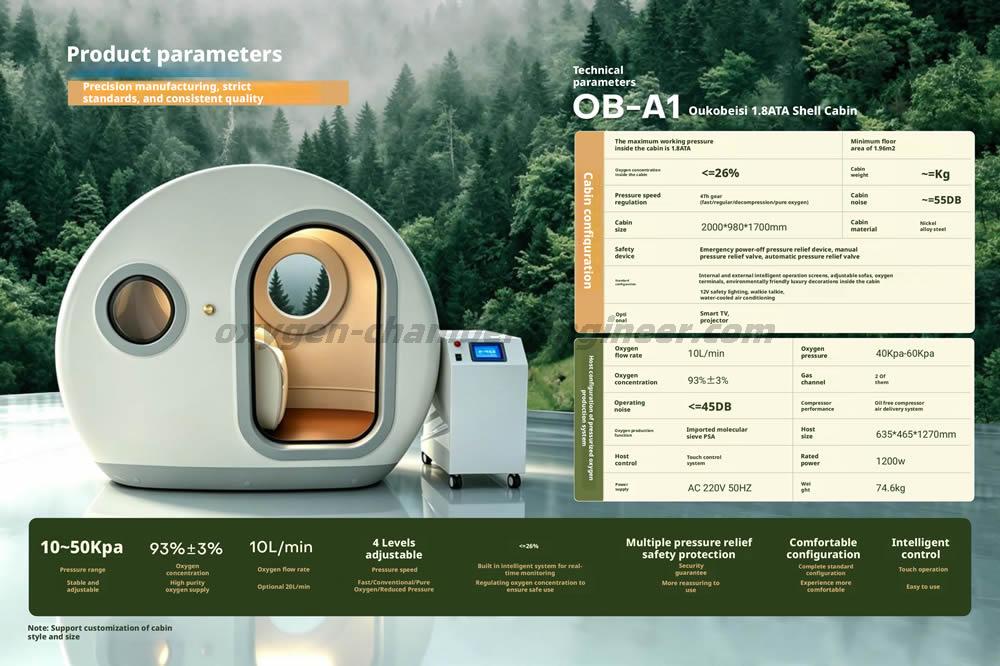Click the "Touch control system" value

[x=704, y=460]
